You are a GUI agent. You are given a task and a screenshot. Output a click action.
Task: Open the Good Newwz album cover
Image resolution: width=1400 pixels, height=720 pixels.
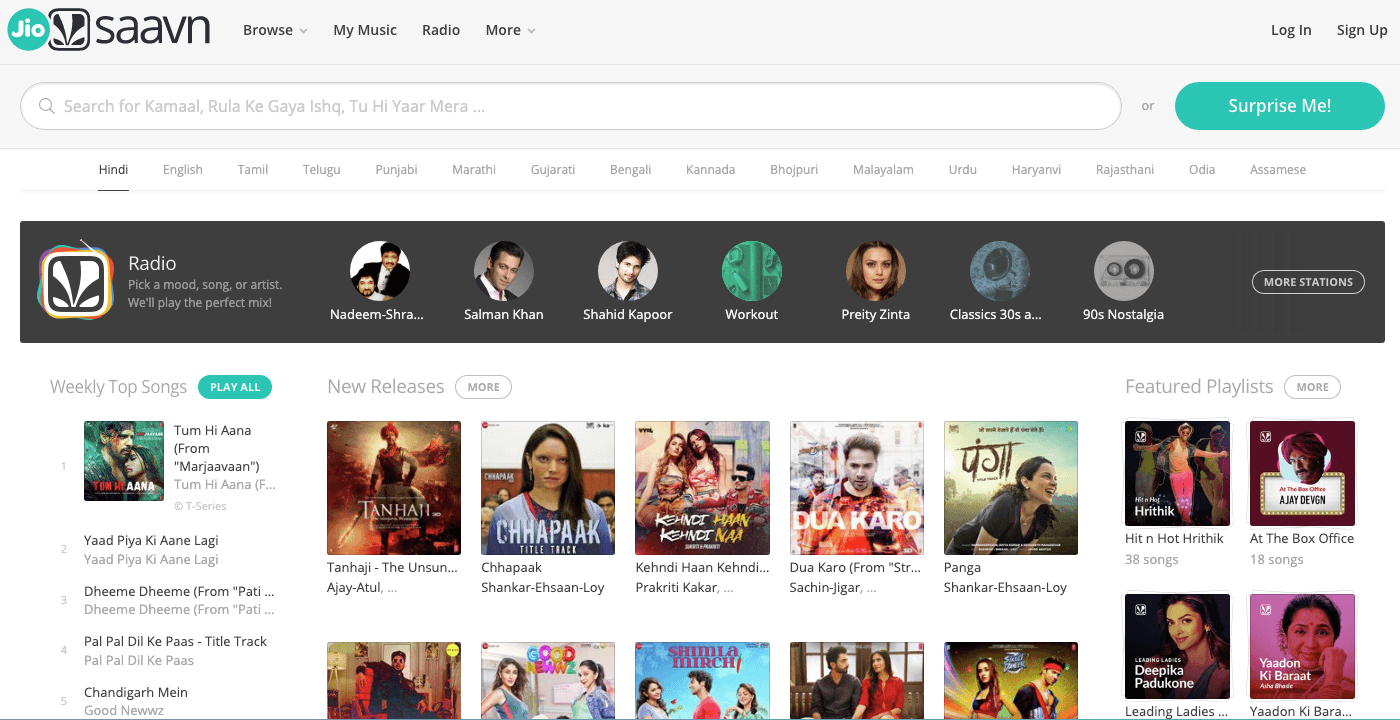[x=548, y=681]
